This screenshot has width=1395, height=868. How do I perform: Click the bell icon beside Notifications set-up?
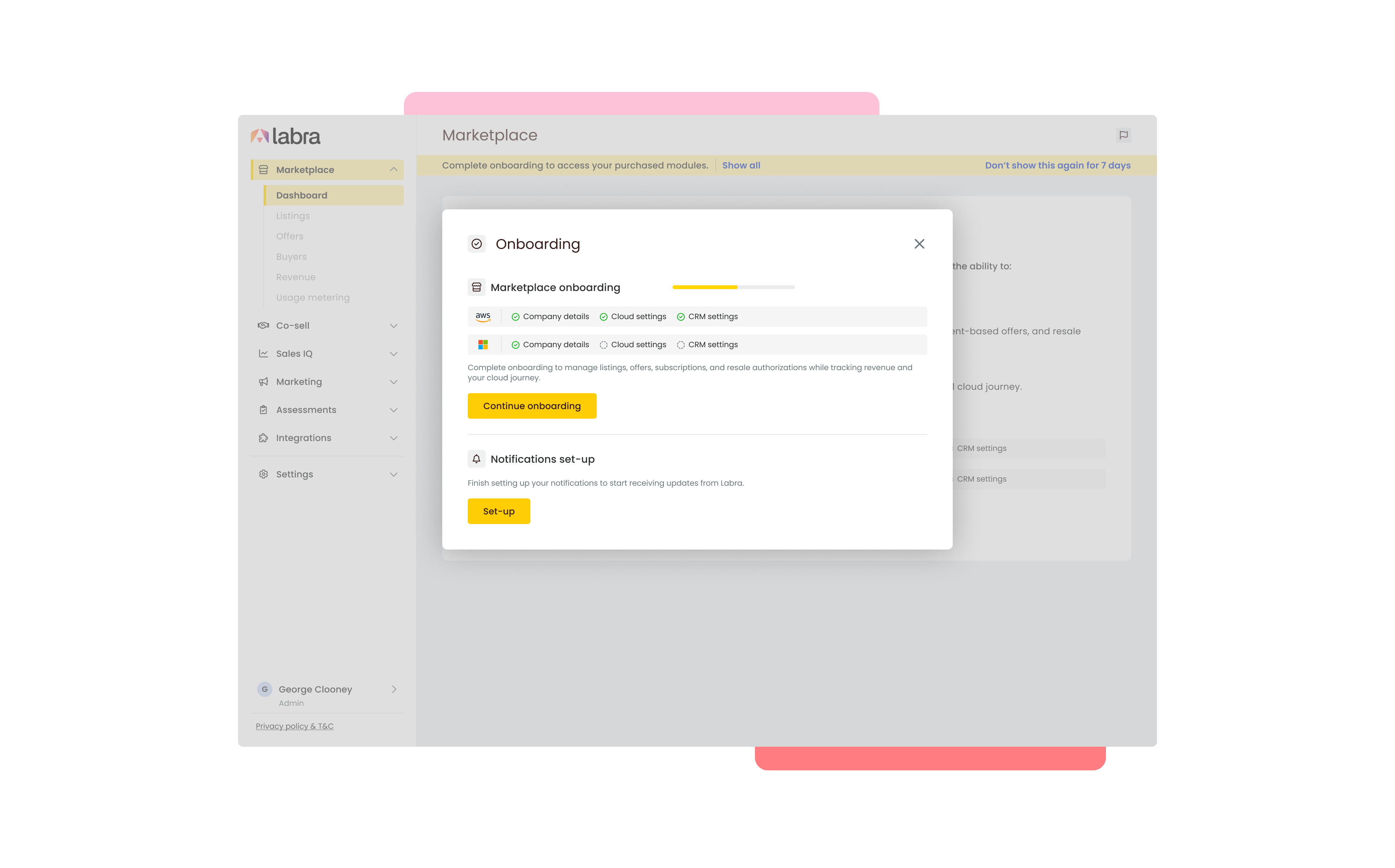(x=476, y=459)
